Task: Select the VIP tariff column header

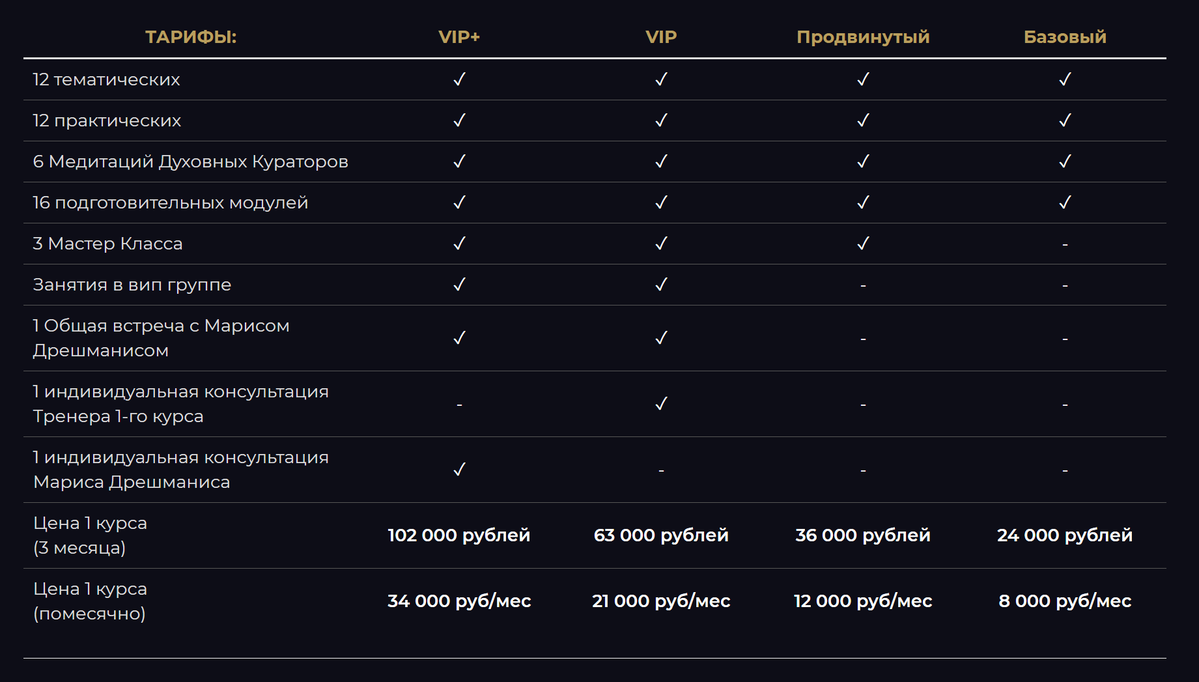Action: point(661,37)
